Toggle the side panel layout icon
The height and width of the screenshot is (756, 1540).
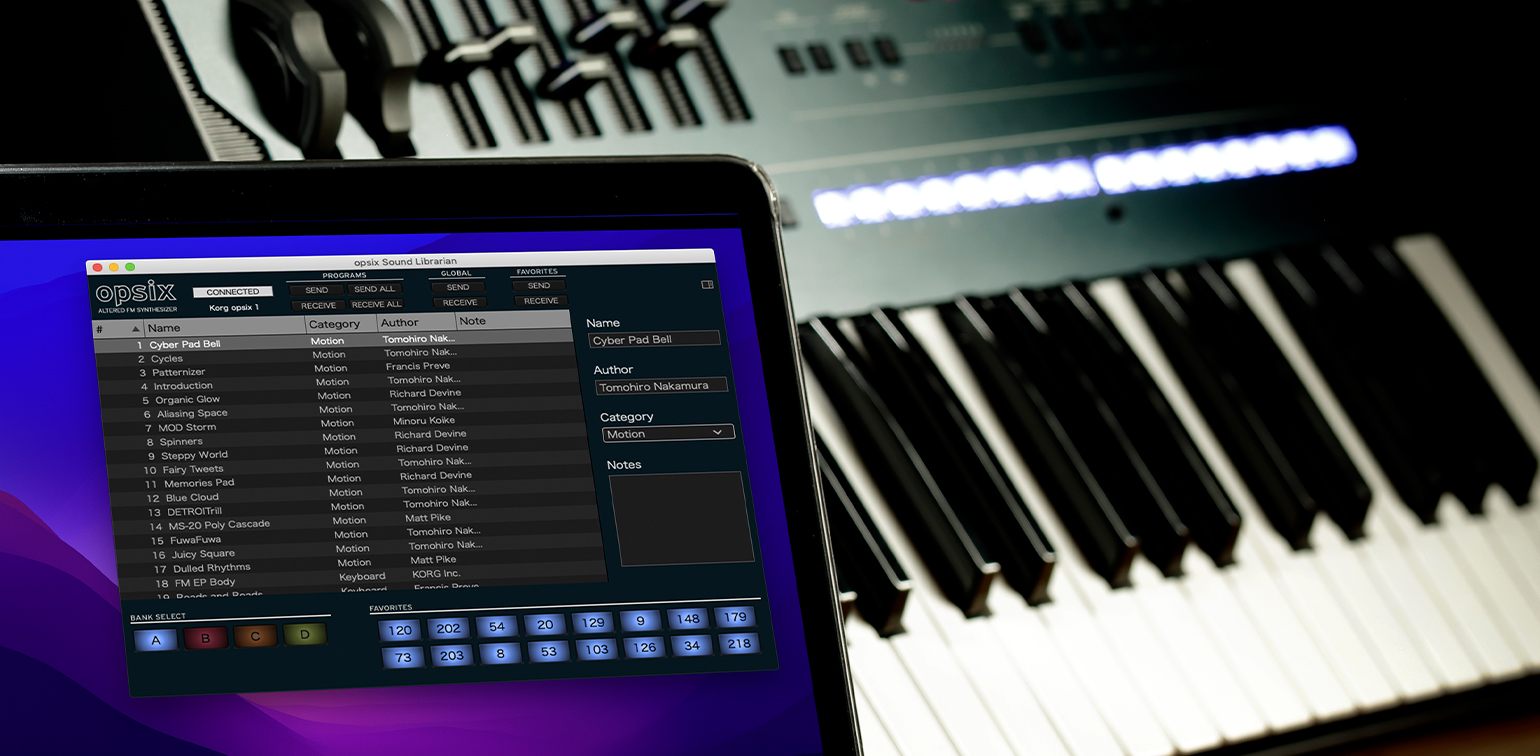point(707,285)
